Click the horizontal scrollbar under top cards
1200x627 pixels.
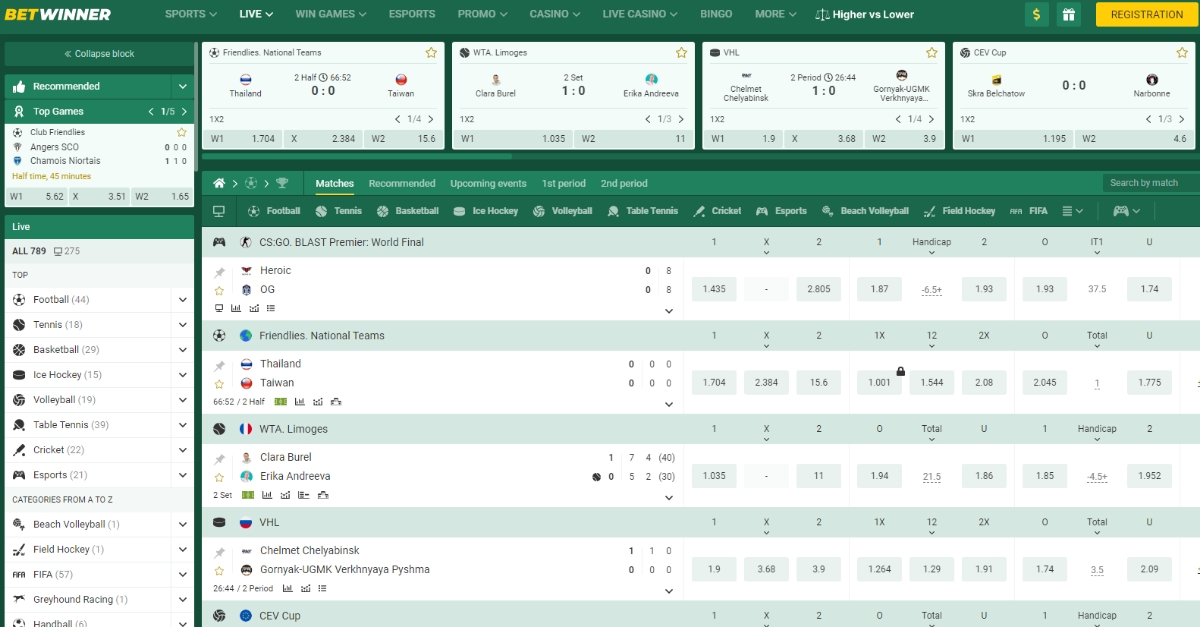[x=357, y=156]
